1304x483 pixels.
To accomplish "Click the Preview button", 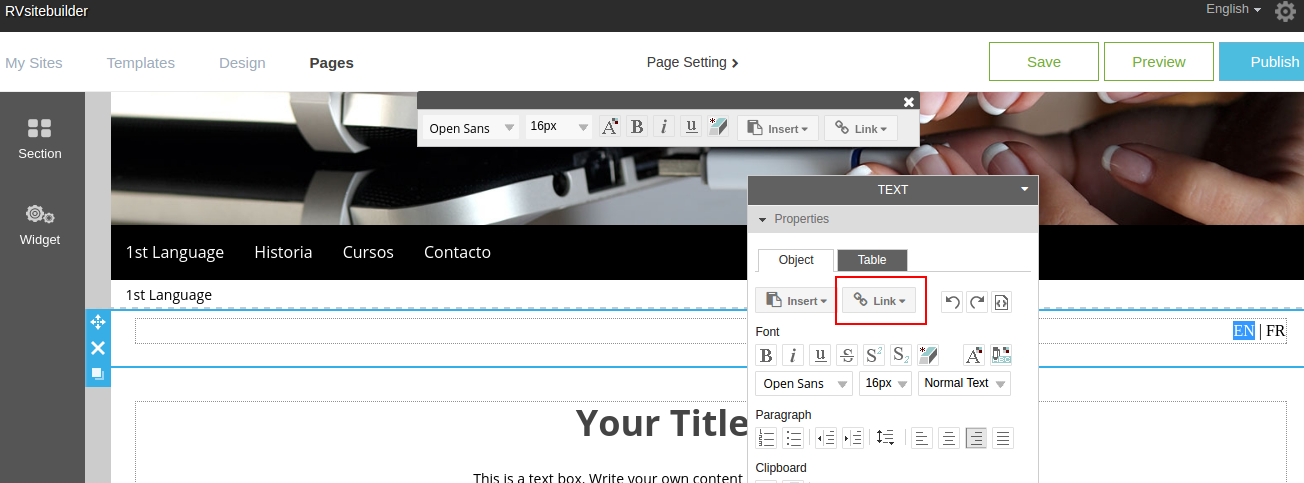I will coord(1158,62).
